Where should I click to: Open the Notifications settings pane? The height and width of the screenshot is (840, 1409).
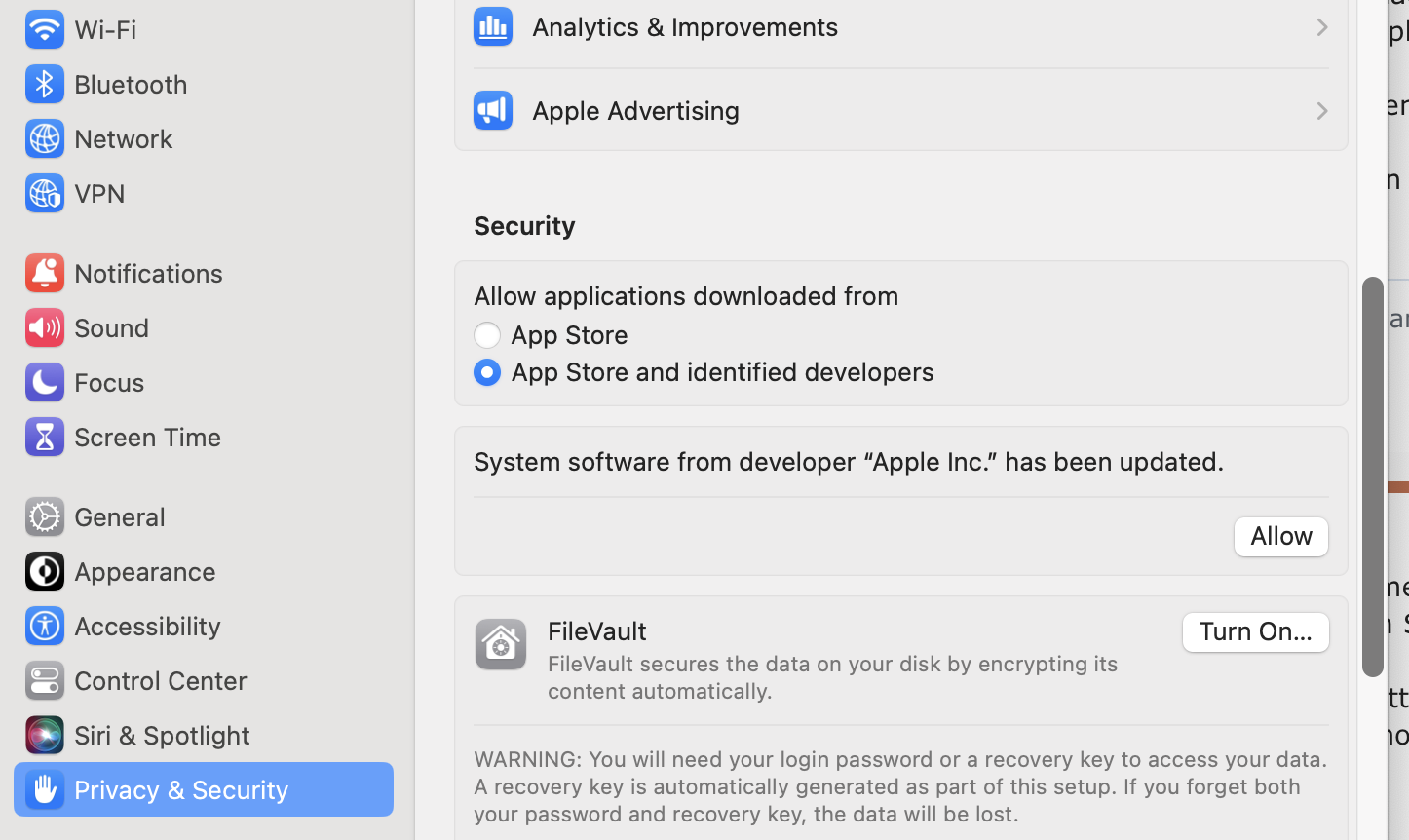tap(204, 273)
